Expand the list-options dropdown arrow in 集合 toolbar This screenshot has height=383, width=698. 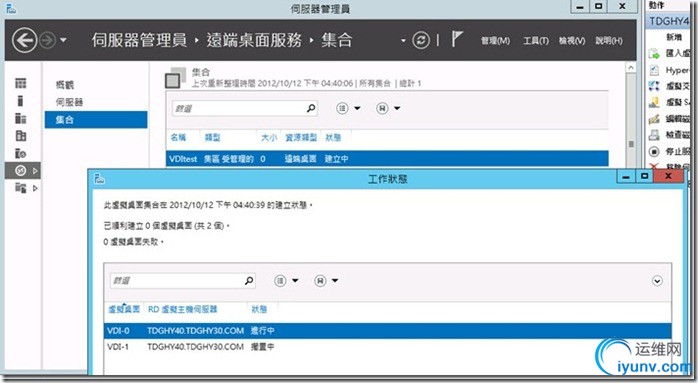pyautogui.click(x=357, y=108)
